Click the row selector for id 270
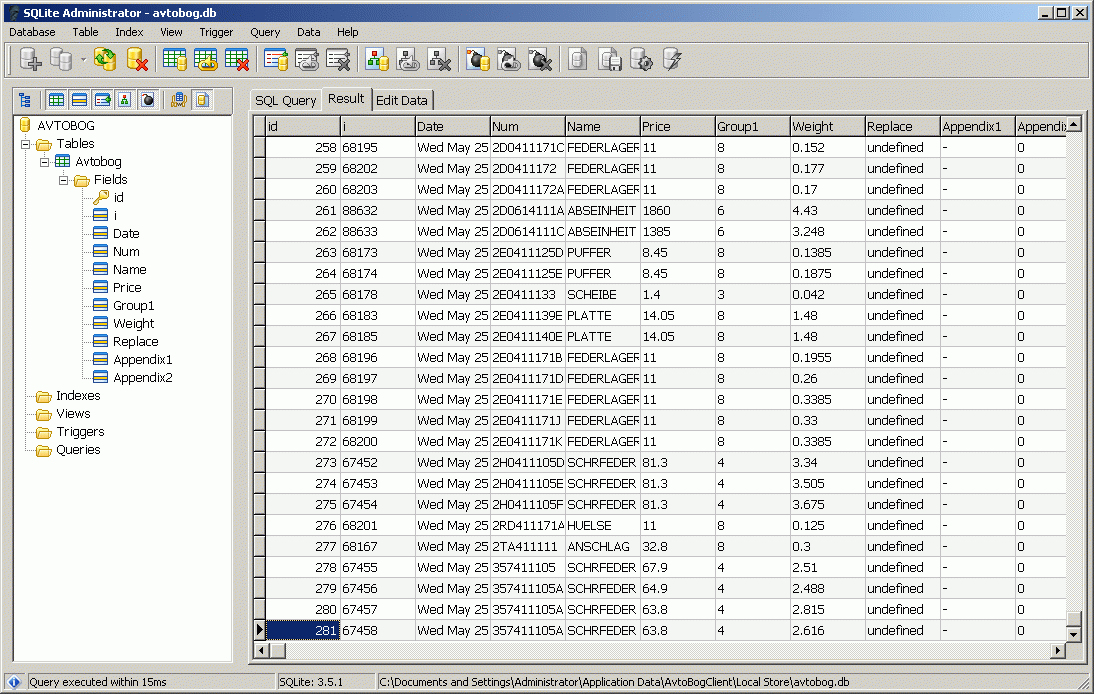 point(260,400)
